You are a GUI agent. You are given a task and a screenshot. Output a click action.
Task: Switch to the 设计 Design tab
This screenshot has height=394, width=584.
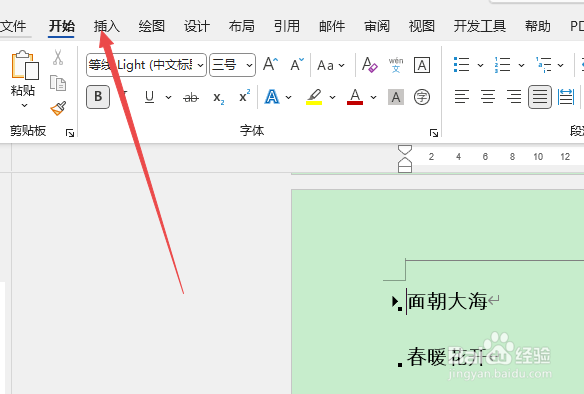click(x=197, y=26)
